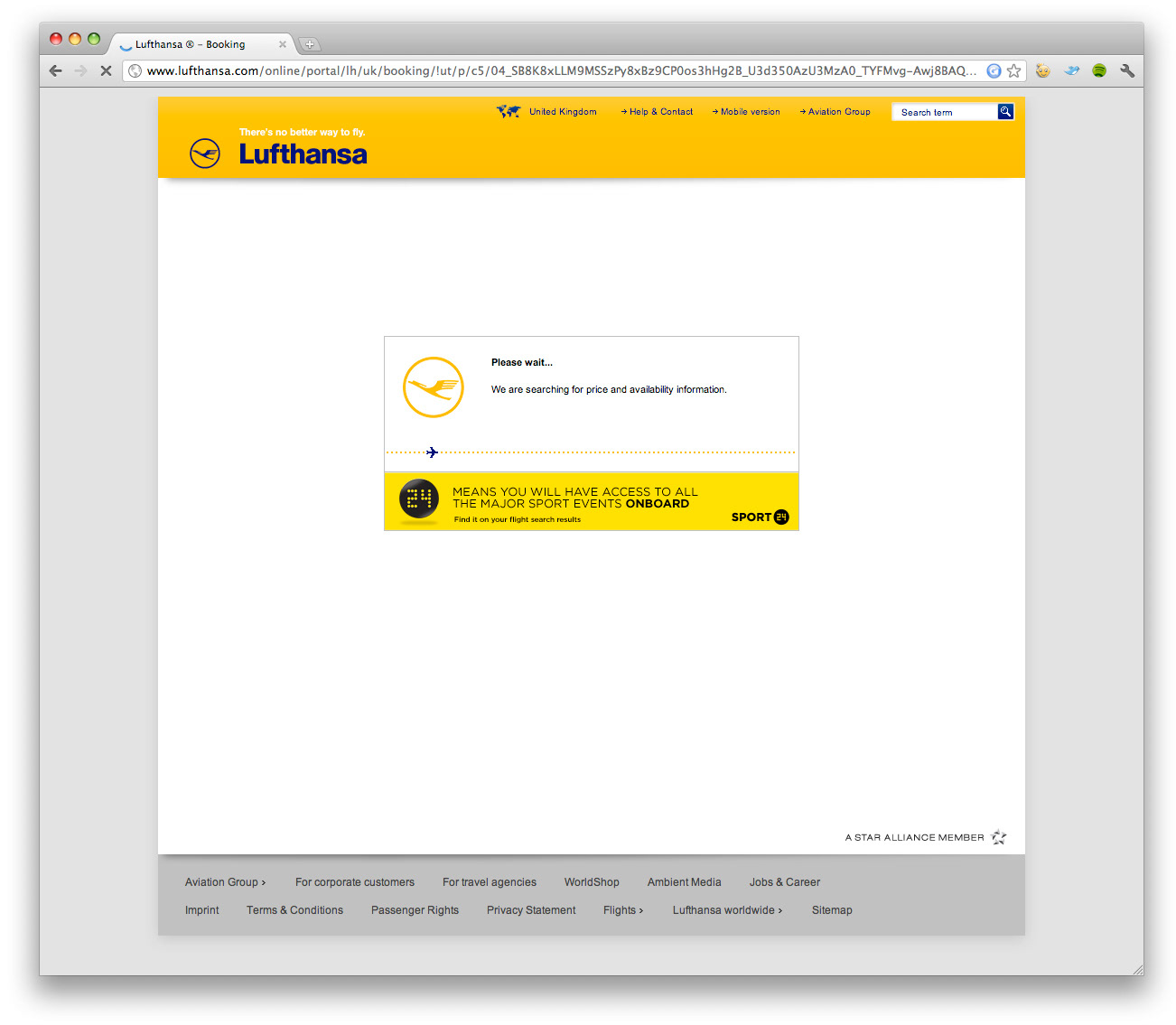Click the address bar URL

point(561,70)
